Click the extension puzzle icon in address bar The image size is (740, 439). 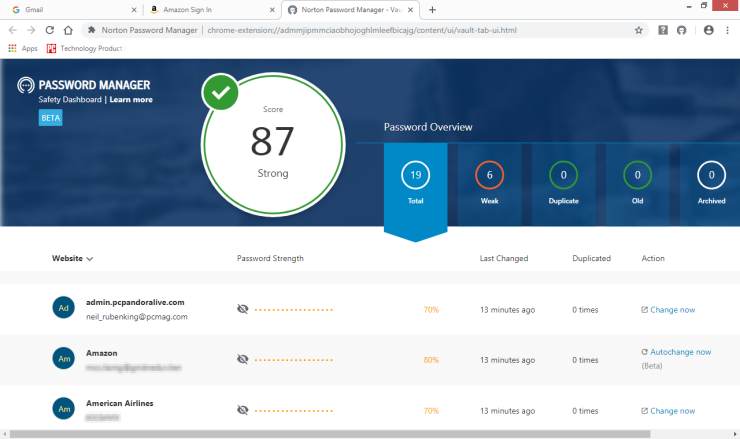click(x=92, y=30)
